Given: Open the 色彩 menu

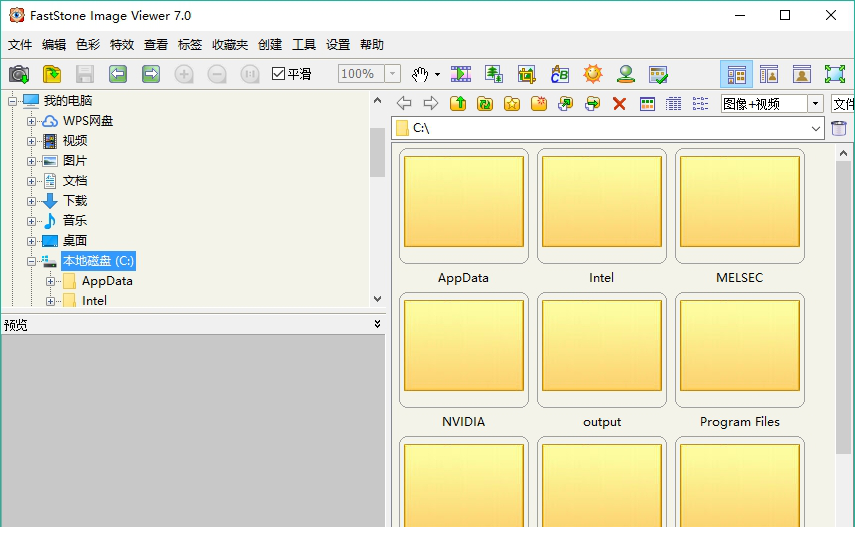Looking at the screenshot, I should pyautogui.click(x=88, y=45).
